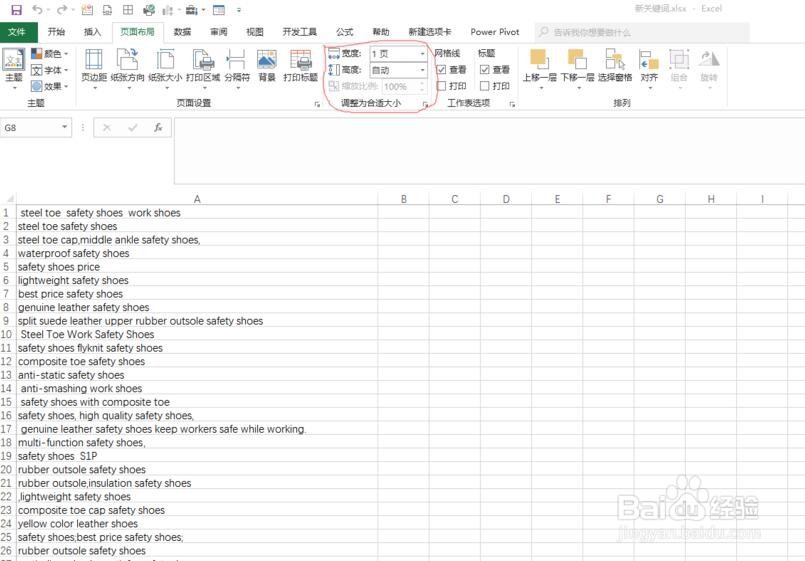
Task: Open theme Fonts (字体) menu
Action: click(49, 70)
